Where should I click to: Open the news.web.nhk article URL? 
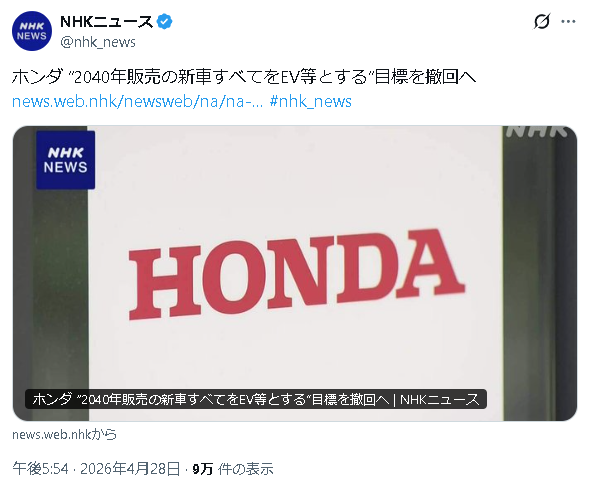click(x=138, y=101)
